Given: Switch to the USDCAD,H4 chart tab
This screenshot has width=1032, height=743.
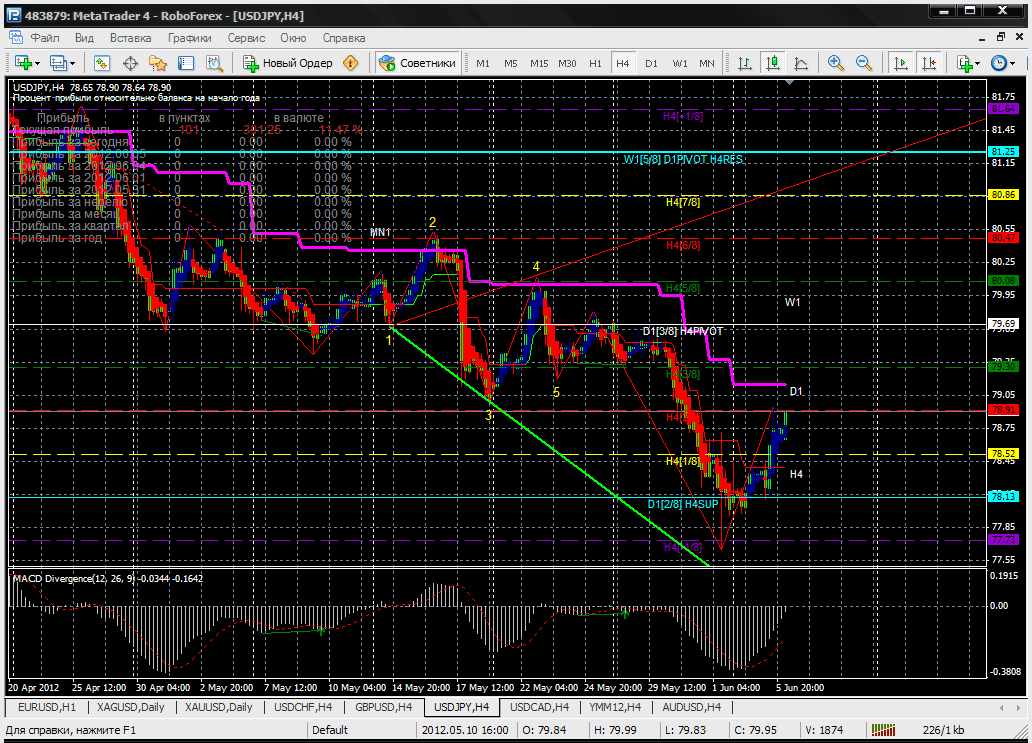Looking at the screenshot, I should (540, 707).
